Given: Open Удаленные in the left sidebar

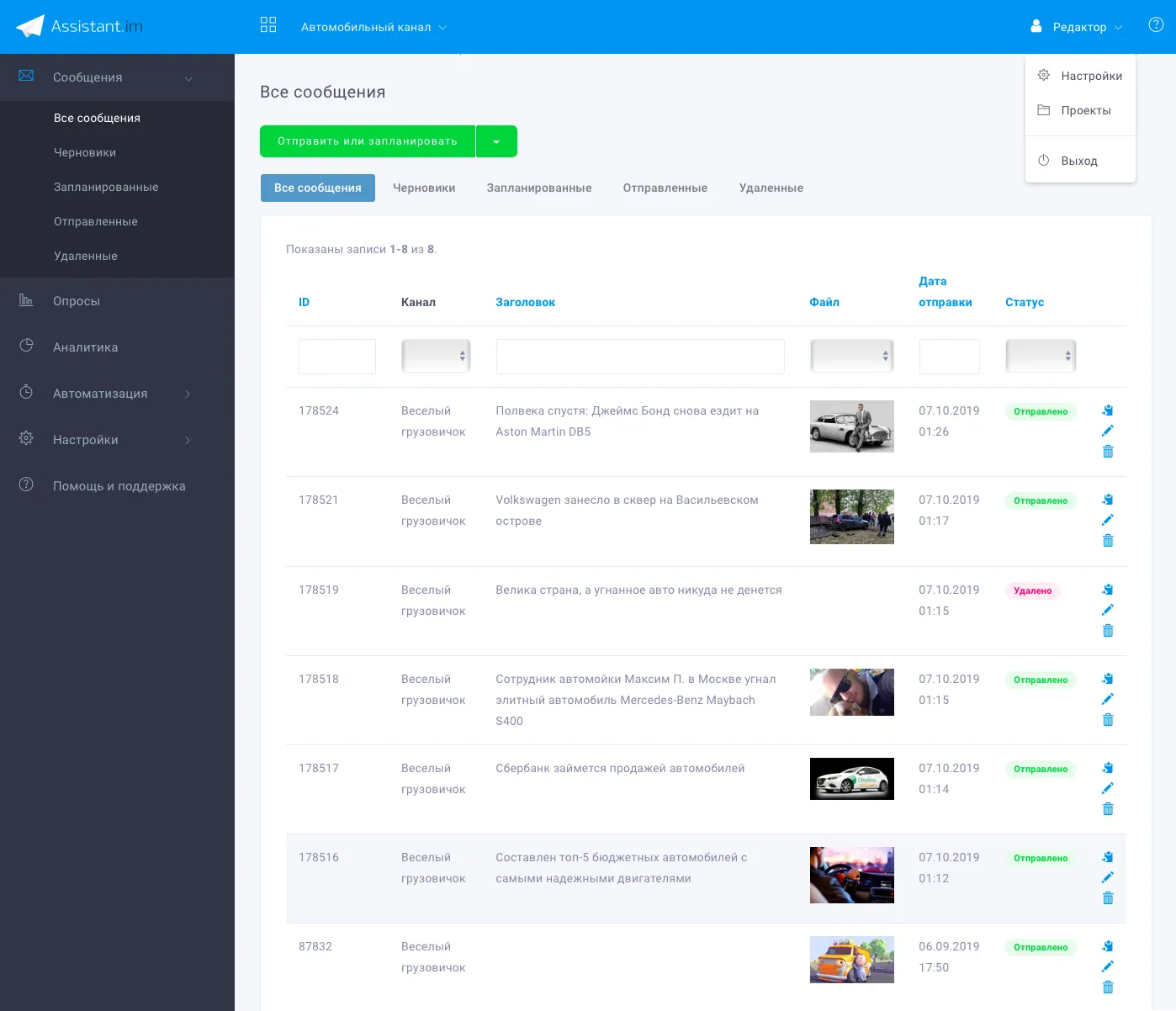Looking at the screenshot, I should (x=86, y=256).
